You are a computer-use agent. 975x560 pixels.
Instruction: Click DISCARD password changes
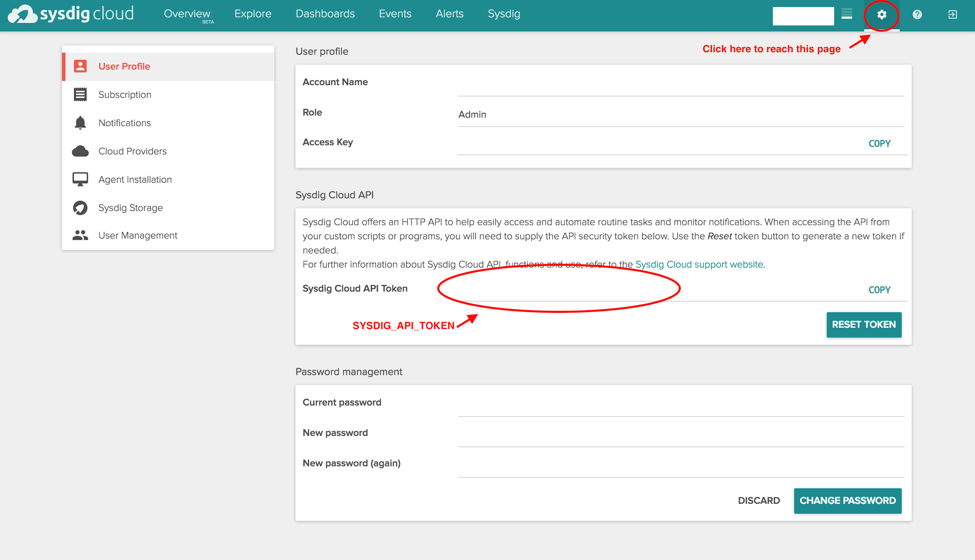click(x=759, y=500)
